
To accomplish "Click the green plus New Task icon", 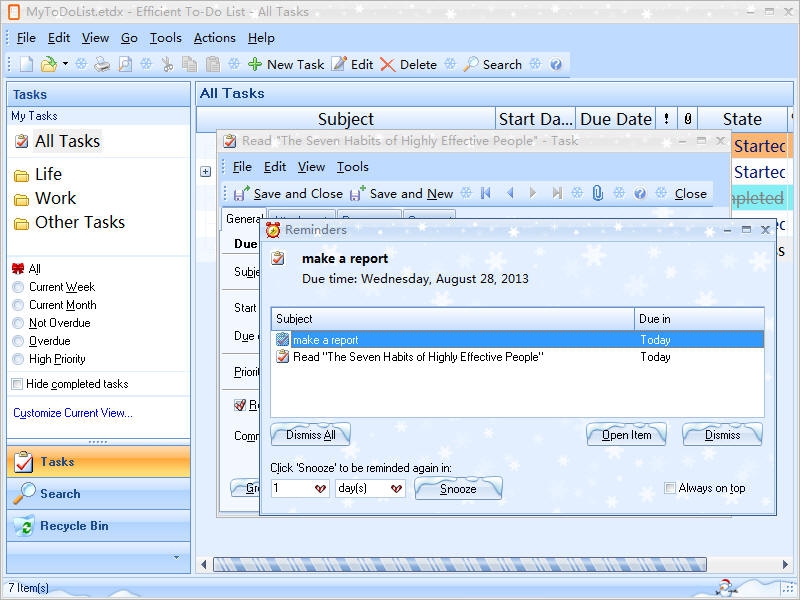I will point(255,64).
